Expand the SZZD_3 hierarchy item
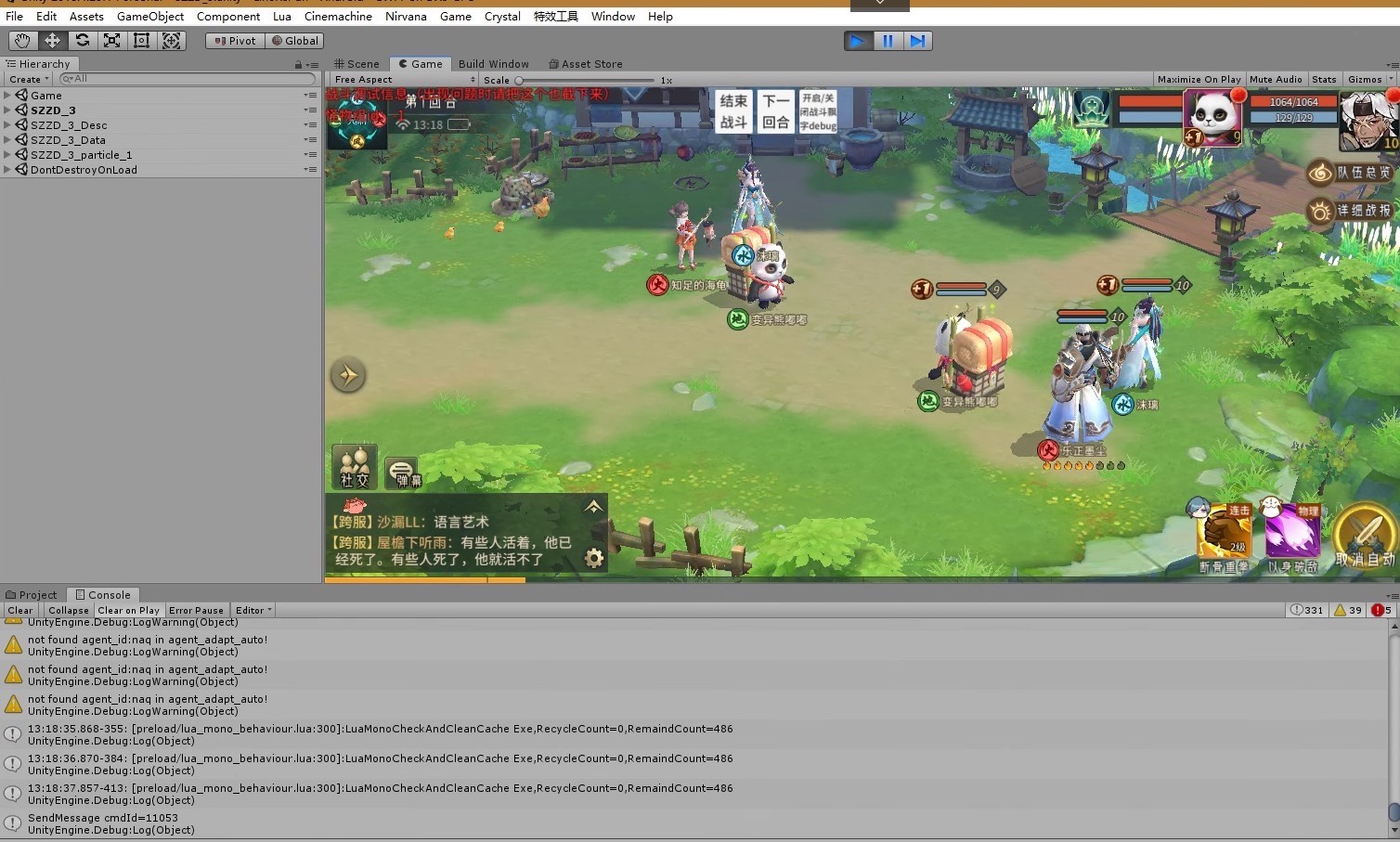Viewport: 1400px width, 842px height. click(7, 110)
